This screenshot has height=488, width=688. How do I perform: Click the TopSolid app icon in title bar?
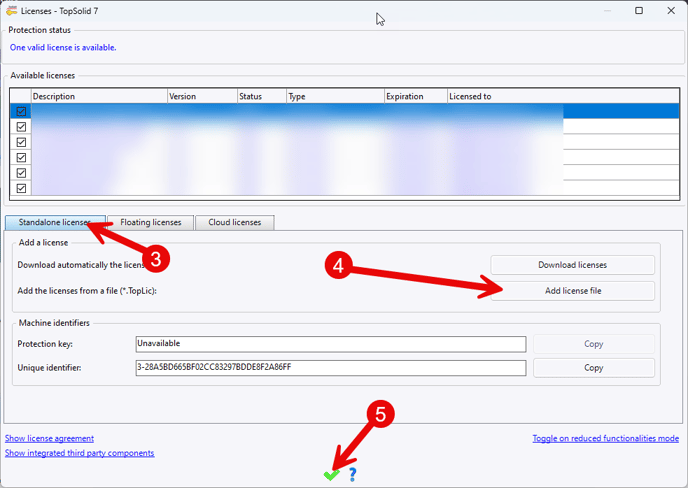click(x=11, y=11)
